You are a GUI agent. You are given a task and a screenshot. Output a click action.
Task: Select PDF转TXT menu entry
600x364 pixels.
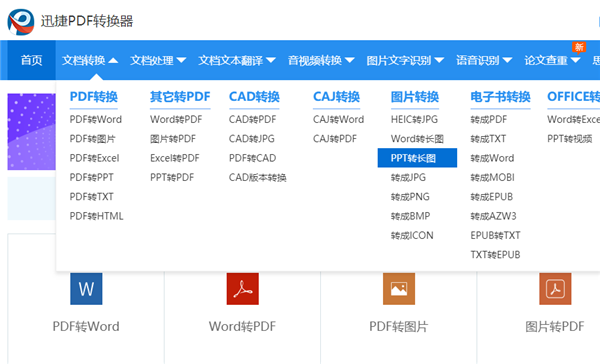click(x=91, y=197)
